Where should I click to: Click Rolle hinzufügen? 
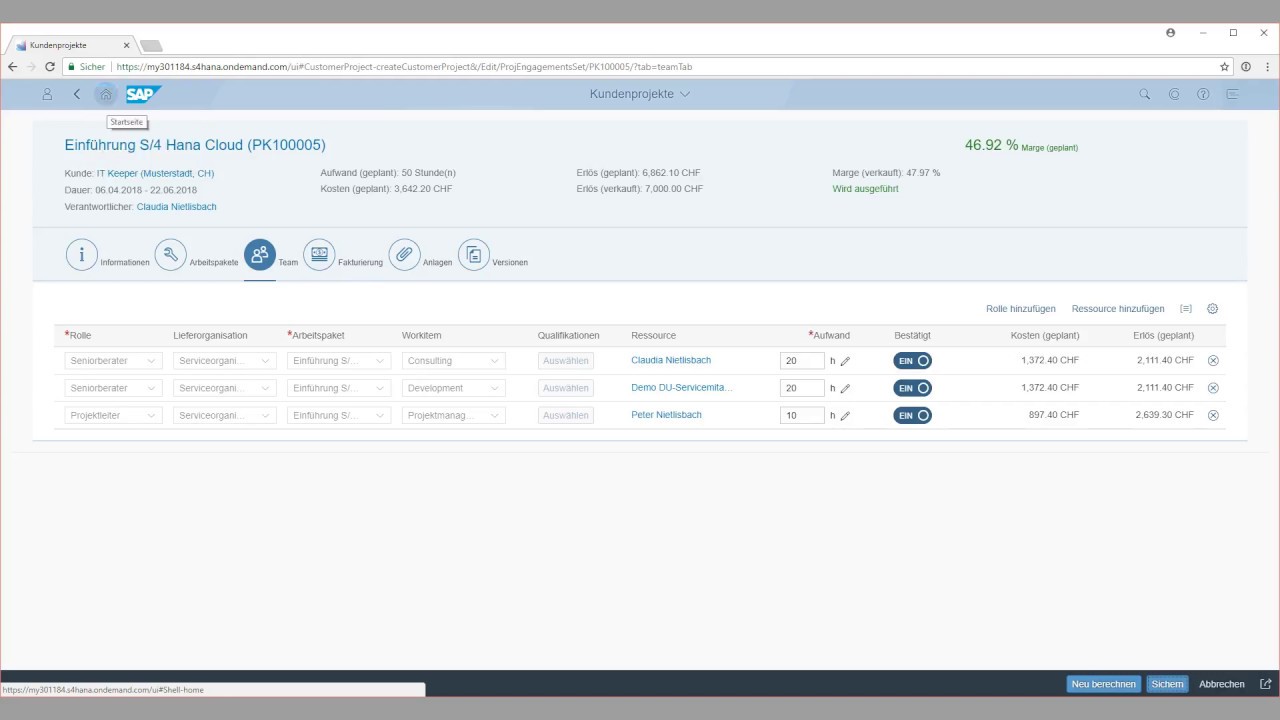click(x=1021, y=309)
